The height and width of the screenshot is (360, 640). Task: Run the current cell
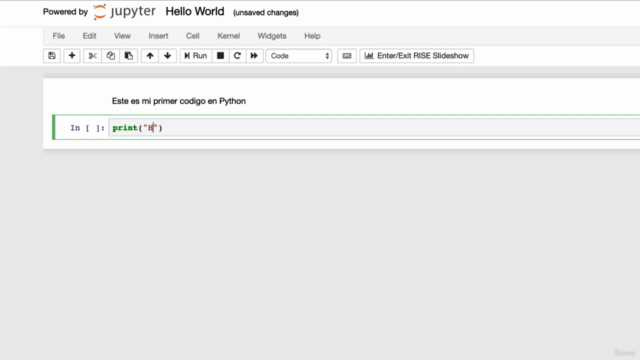point(196,56)
